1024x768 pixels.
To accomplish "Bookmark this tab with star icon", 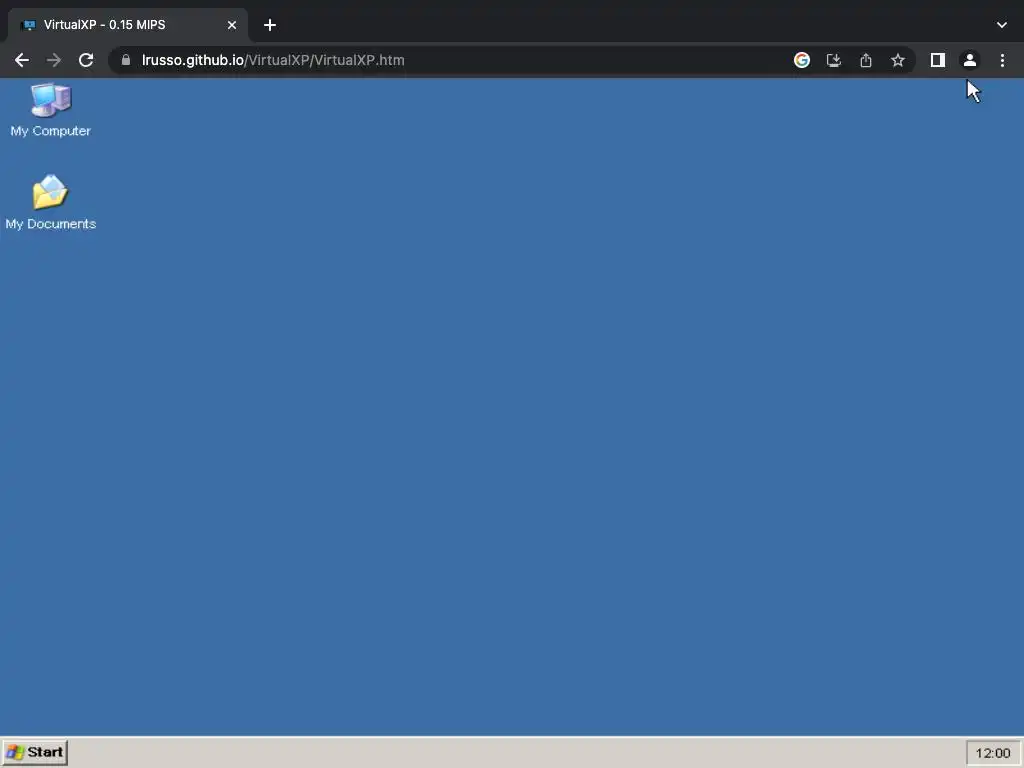I will pyautogui.click(x=898, y=60).
